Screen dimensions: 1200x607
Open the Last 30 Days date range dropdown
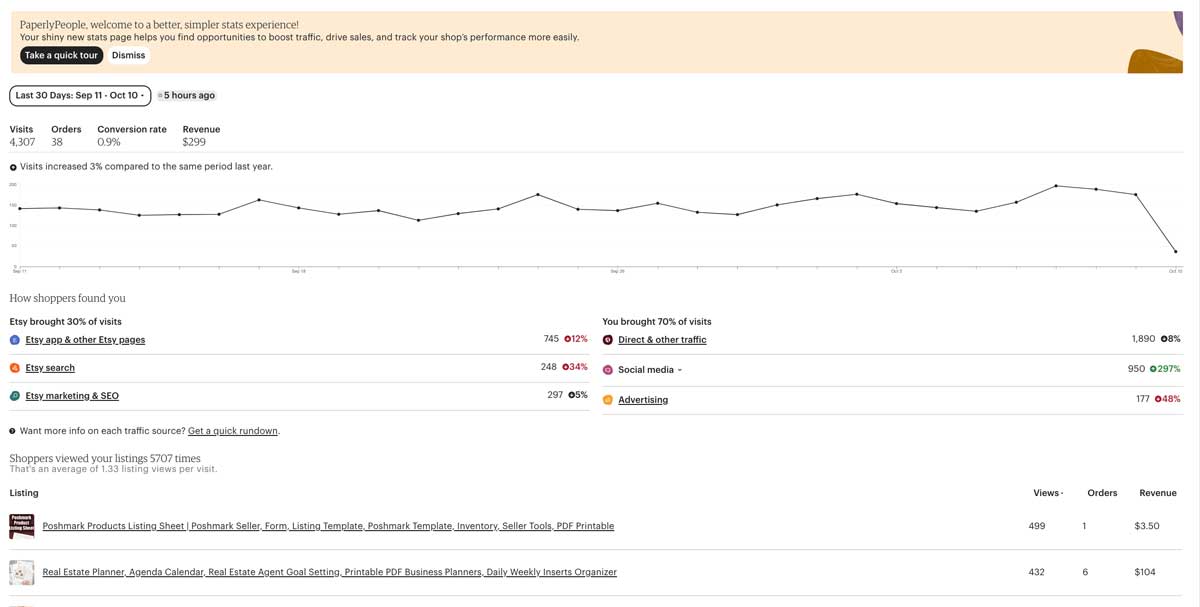click(x=80, y=96)
